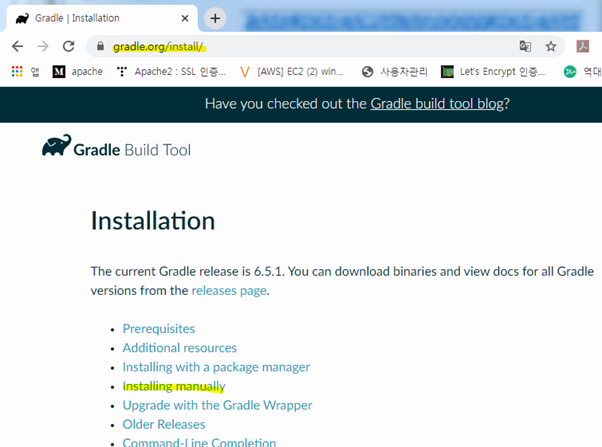This screenshot has height=447, width=602.
Task: Jump to Older Releases
Action: [164, 424]
